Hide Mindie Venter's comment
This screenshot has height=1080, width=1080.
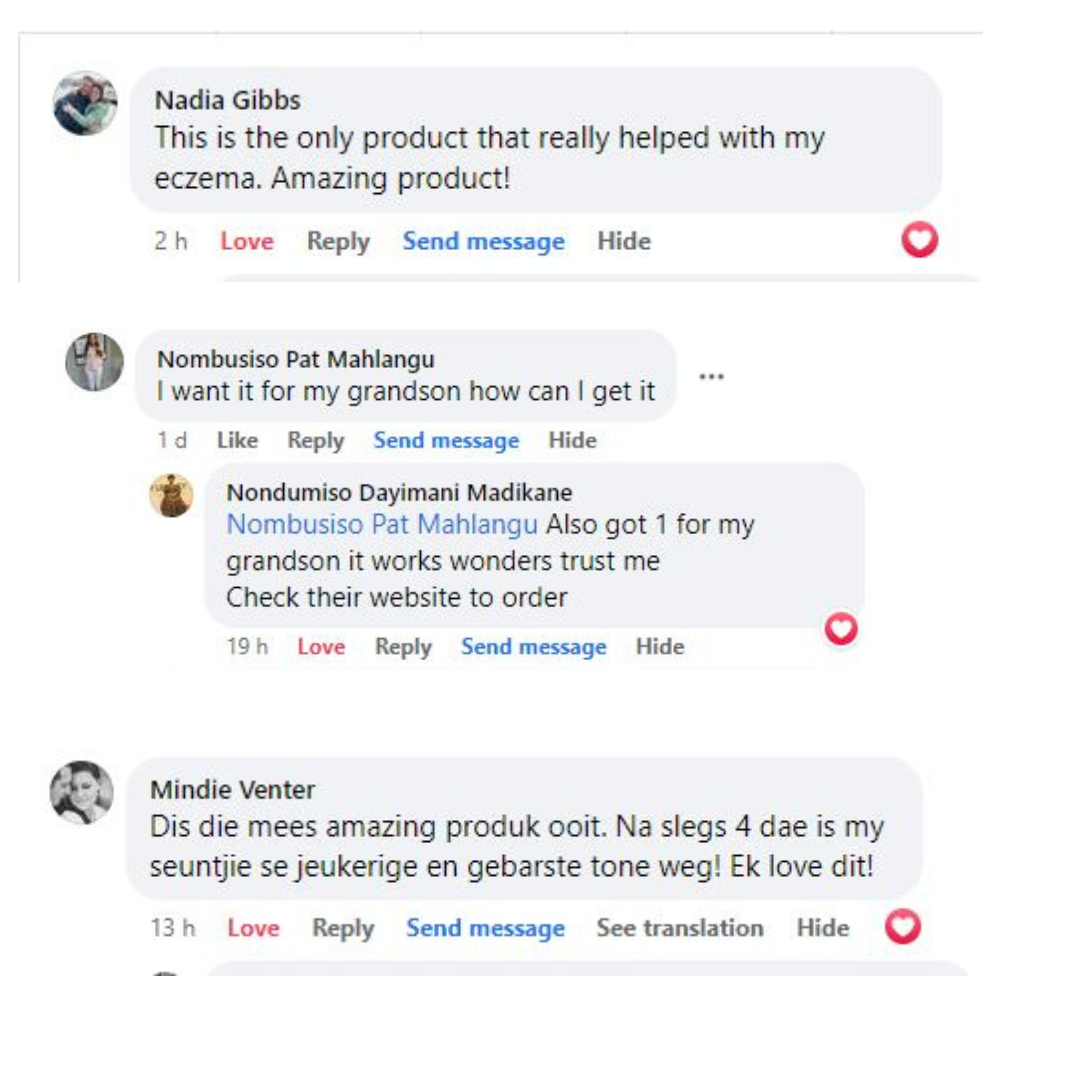[x=823, y=928]
